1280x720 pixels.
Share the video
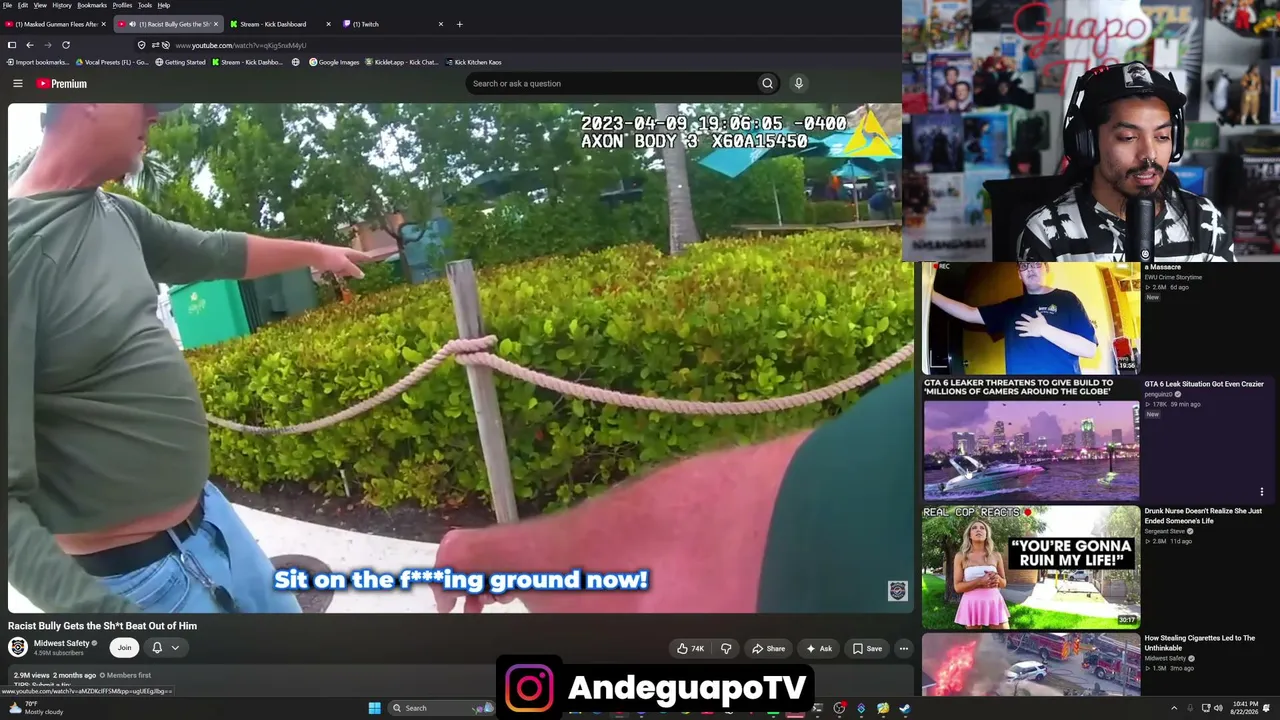pyautogui.click(x=768, y=648)
